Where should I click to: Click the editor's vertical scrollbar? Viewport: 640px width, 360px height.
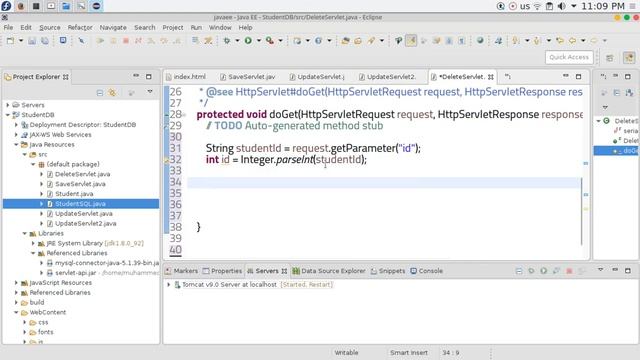pyautogui.click(x=582, y=211)
